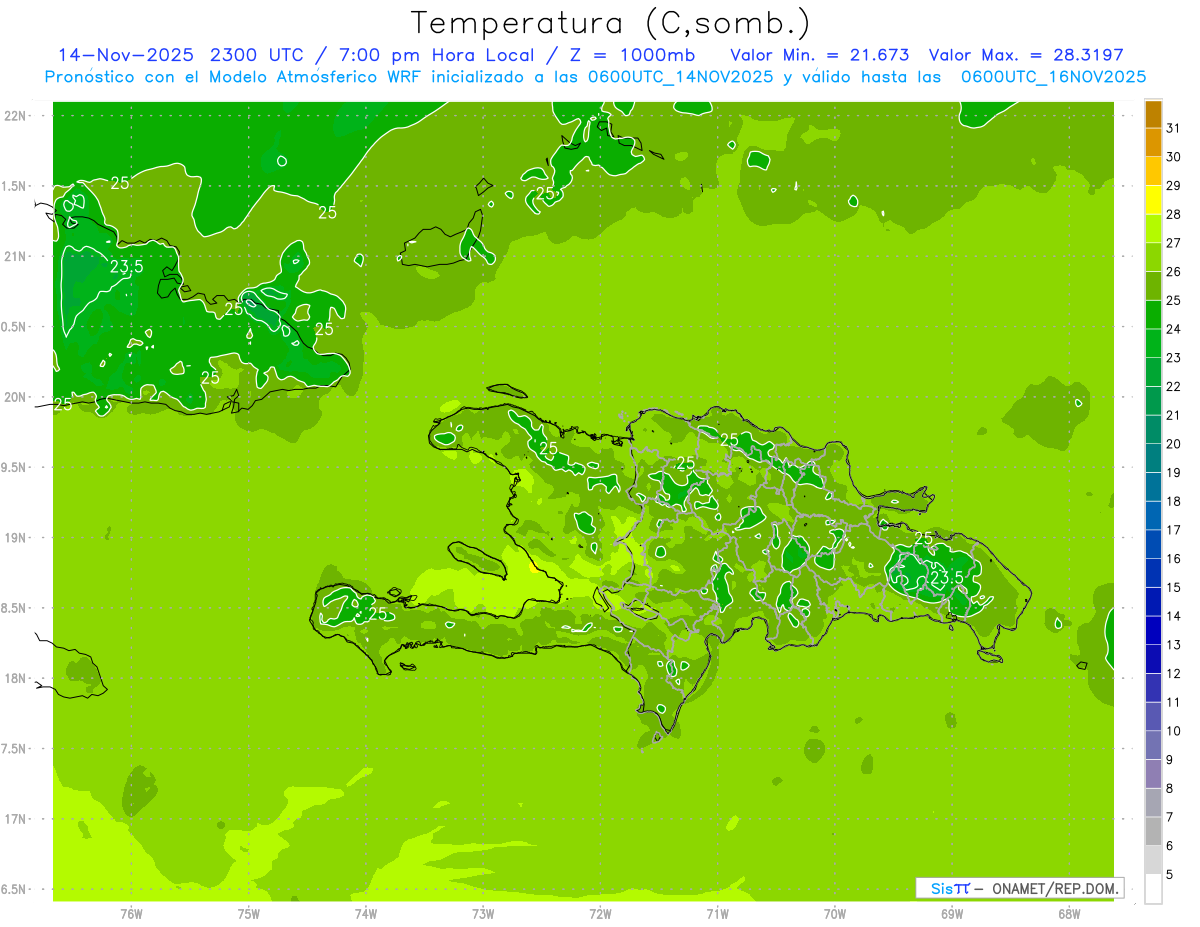Select the lime swatch between 27 and 28
Image resolution: width=1200 pixels, height=927 pixels.
pos(1153,229)
